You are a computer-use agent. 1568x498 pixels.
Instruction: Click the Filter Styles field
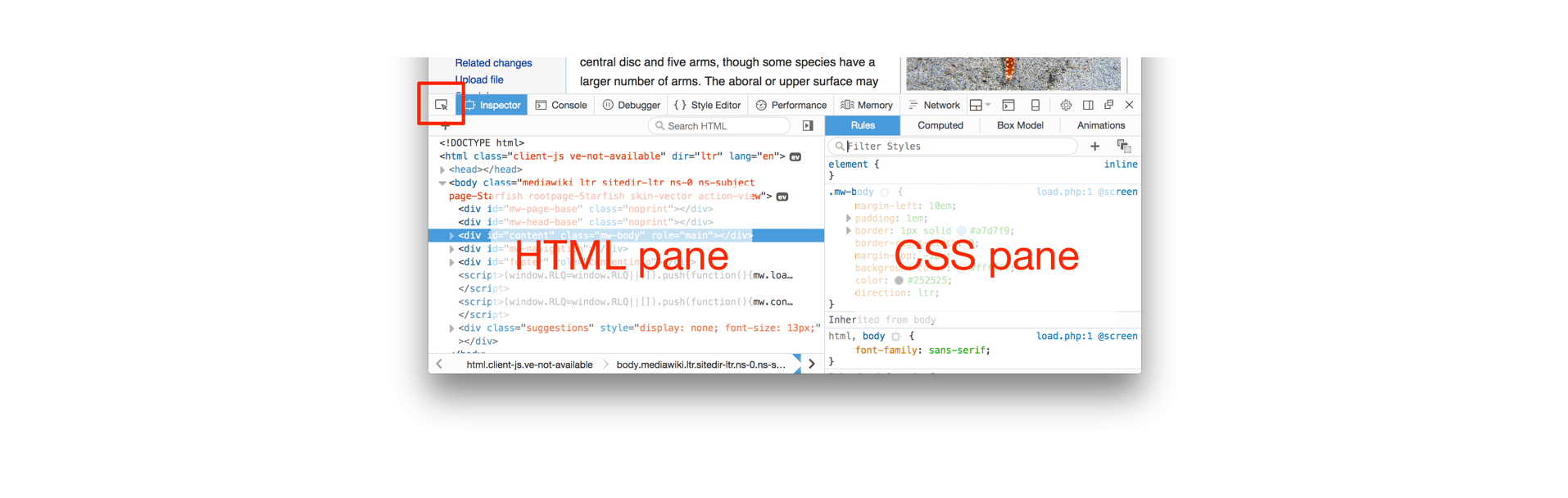(953, 146)
